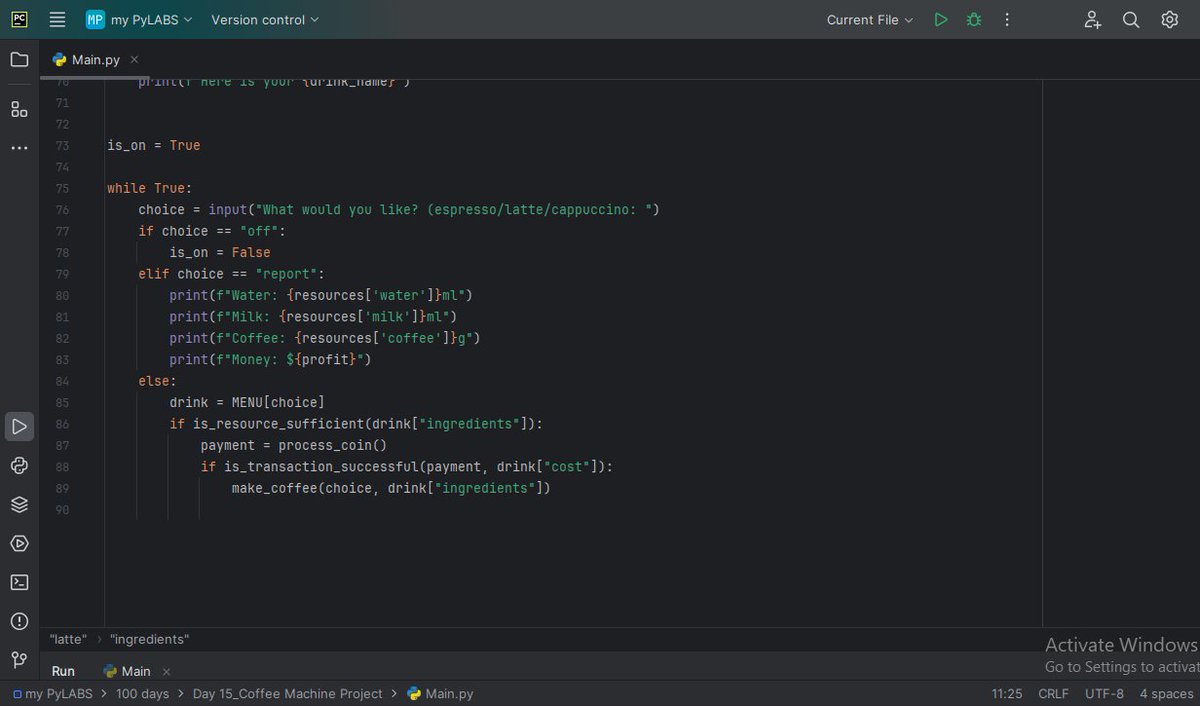Open the Services tool window icon
Screen dimensions: 1200x706
(x=19, y=544)
